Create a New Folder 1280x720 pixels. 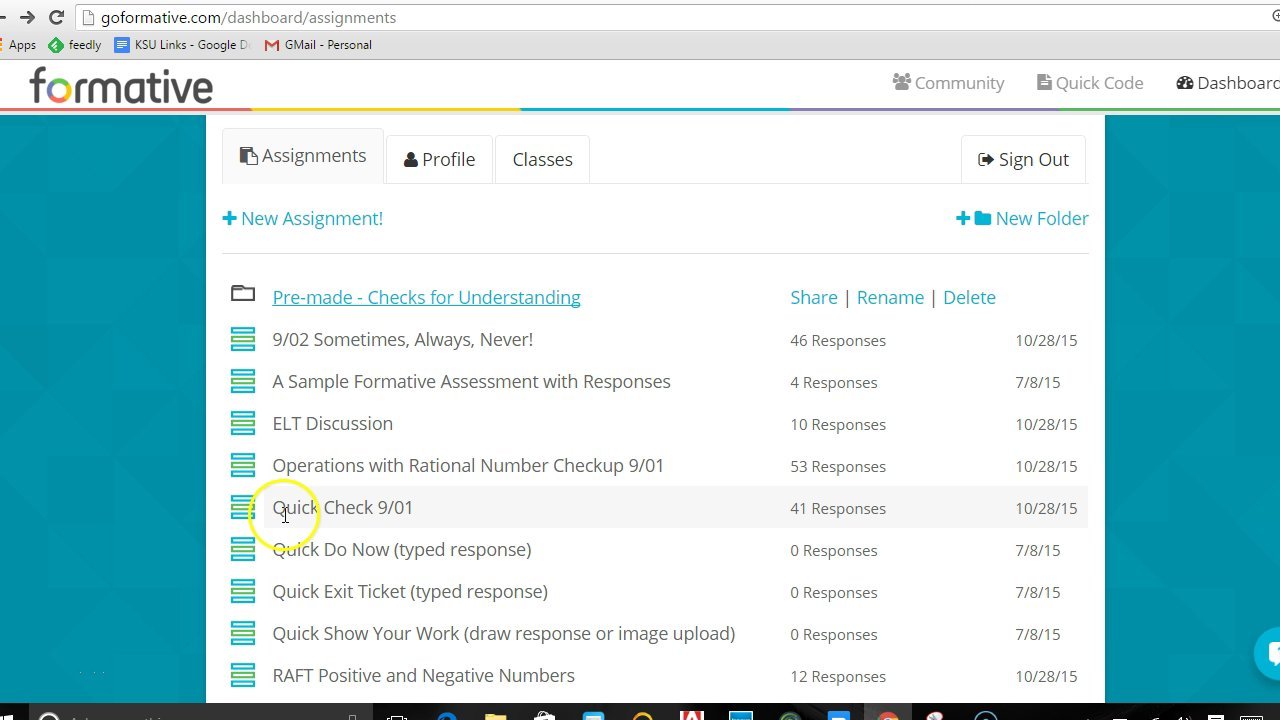tap(1022, 218)
